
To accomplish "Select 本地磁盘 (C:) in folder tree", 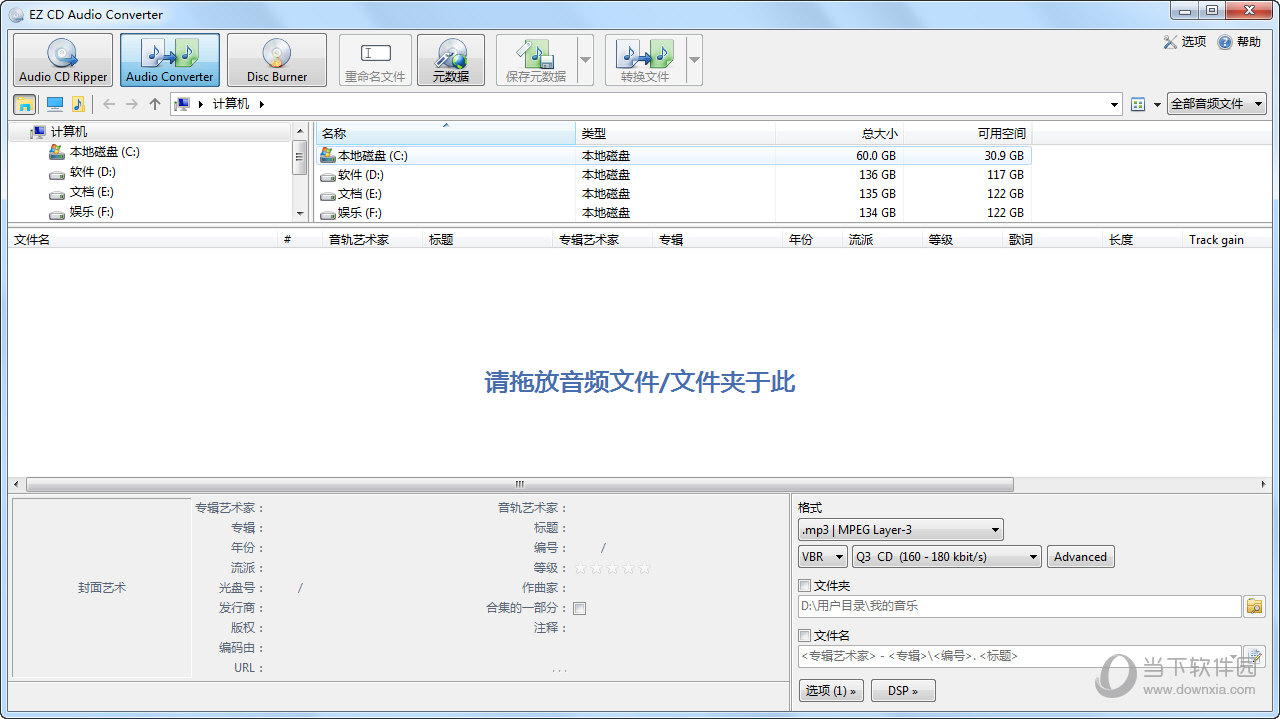I will [x=105, y=152].
